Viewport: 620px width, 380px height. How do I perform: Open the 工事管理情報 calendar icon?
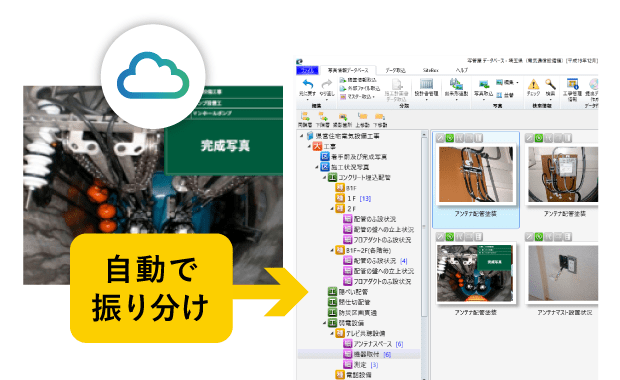pyautogui.click(x=572, y=84)
